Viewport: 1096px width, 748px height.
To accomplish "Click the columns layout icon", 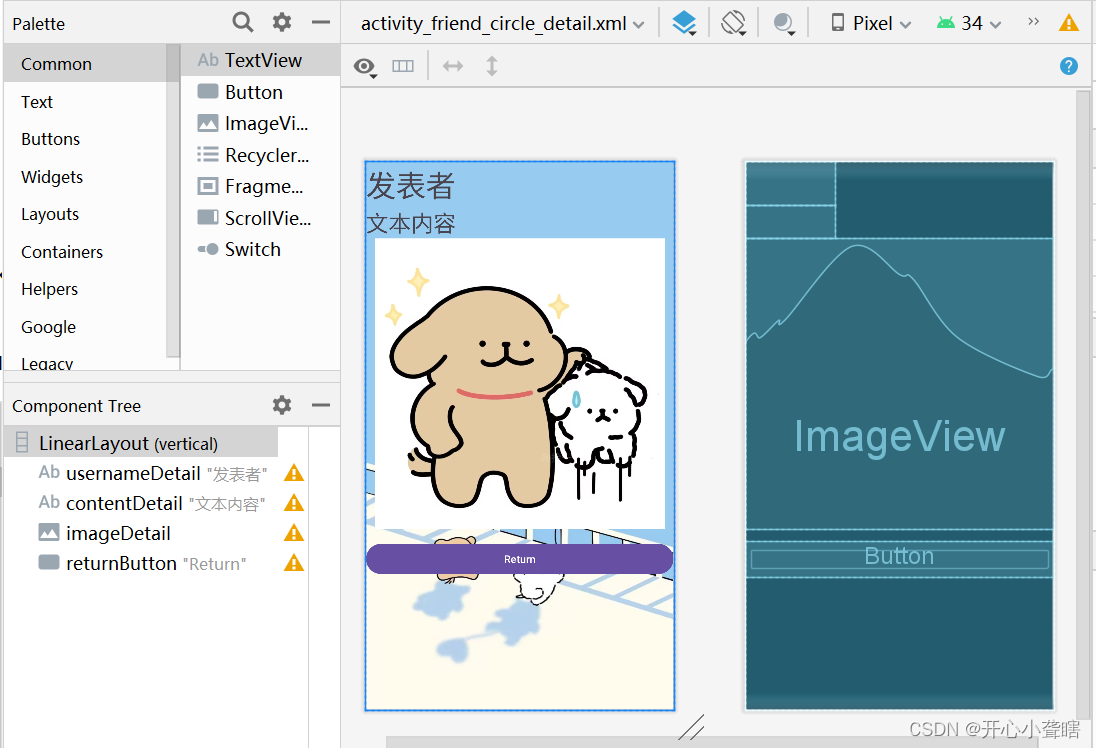I will click(403, 66).
